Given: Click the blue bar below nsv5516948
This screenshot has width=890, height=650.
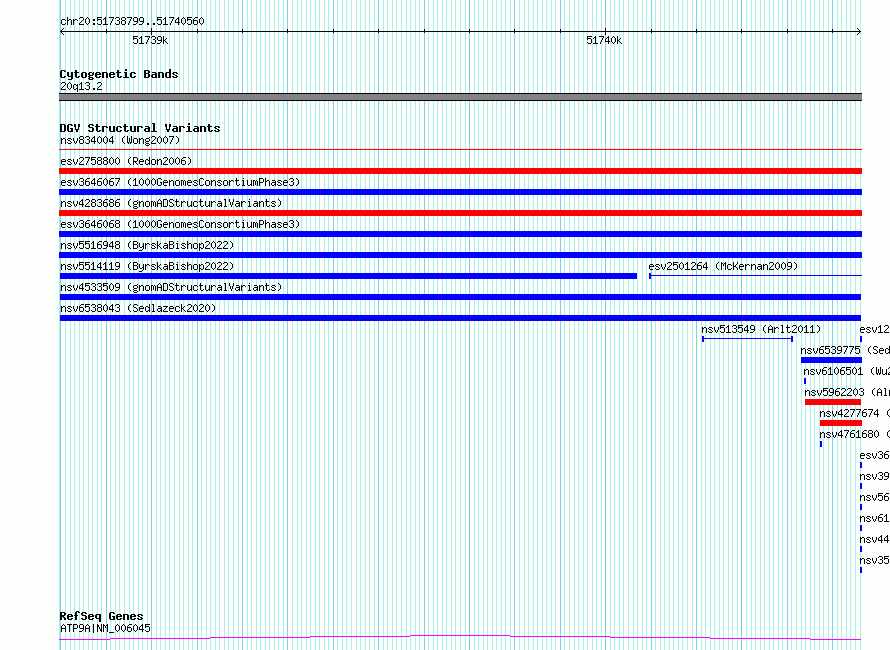Looking at the screenshot, I should click(x=460, y=255).
